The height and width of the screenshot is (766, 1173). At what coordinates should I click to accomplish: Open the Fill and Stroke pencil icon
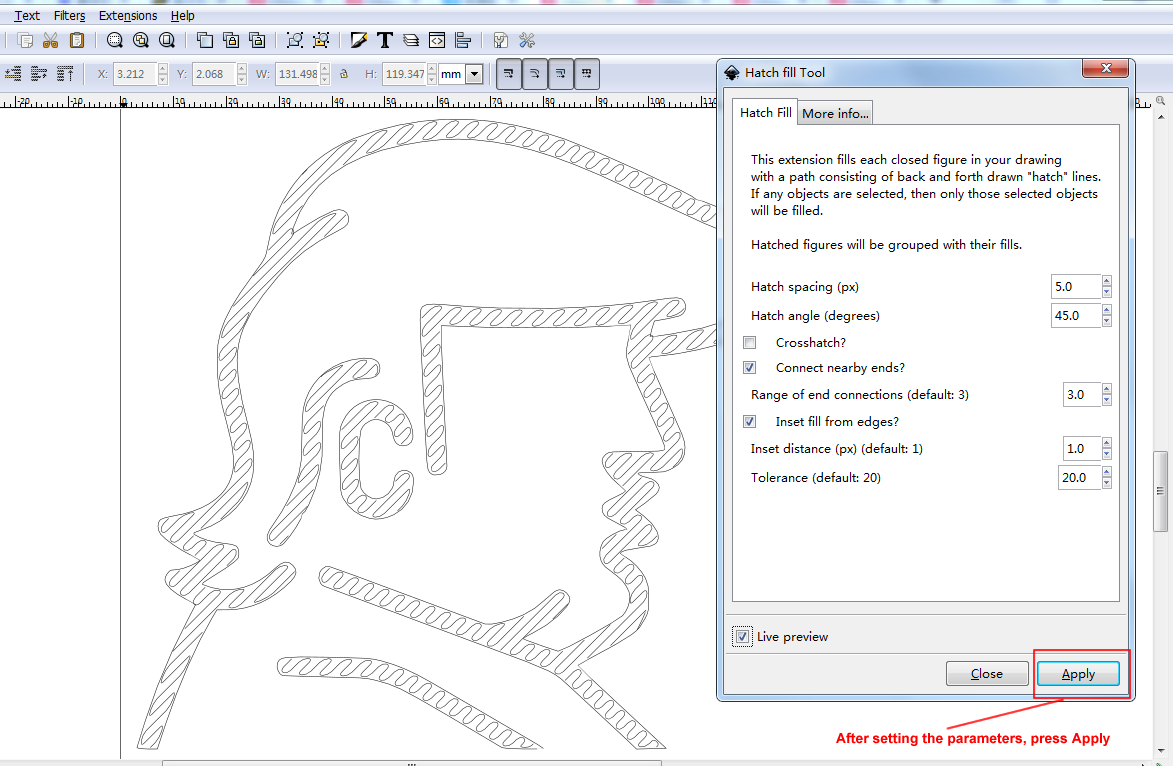tap(358, 40)
